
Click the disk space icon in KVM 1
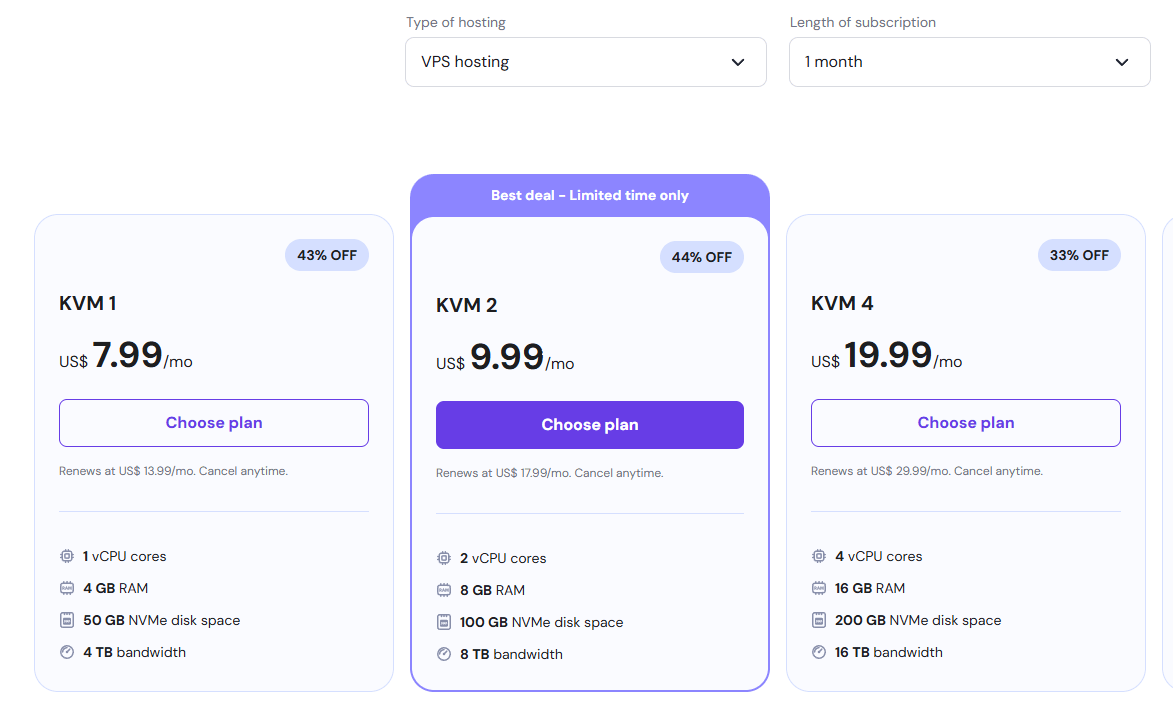(x=67, y=620)
